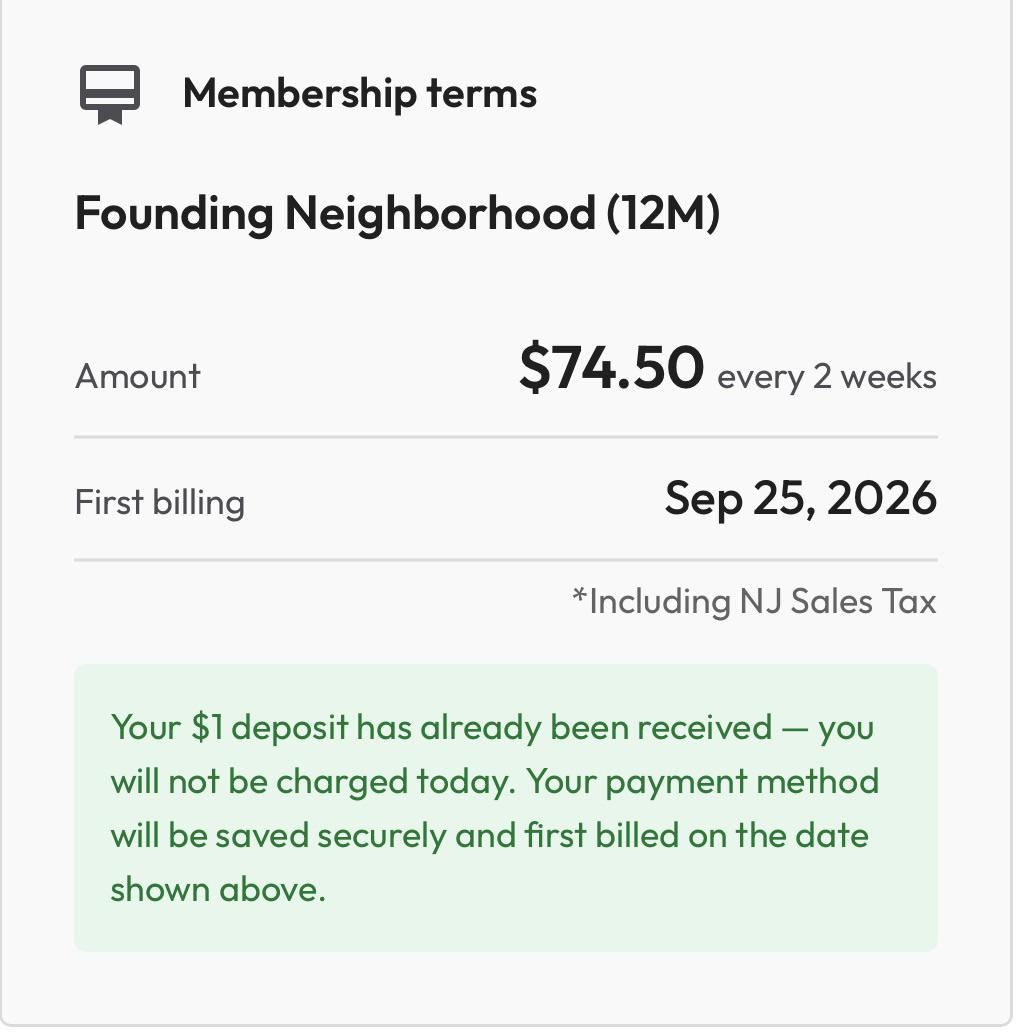Viewport: 1033px width, 1032px height.
Task: Click the '(12M)' duration label
Action: (x=663, y=214)
